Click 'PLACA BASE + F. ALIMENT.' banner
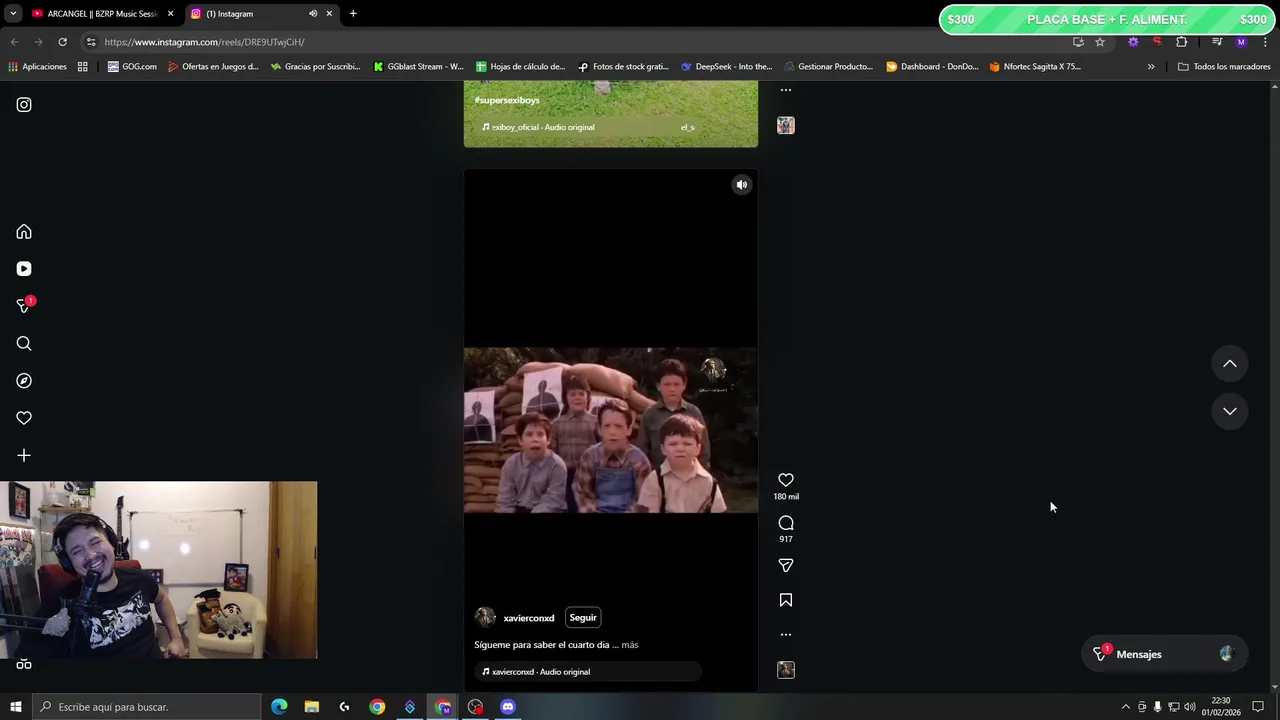The image size is (1280, 720). (1107, 19)
